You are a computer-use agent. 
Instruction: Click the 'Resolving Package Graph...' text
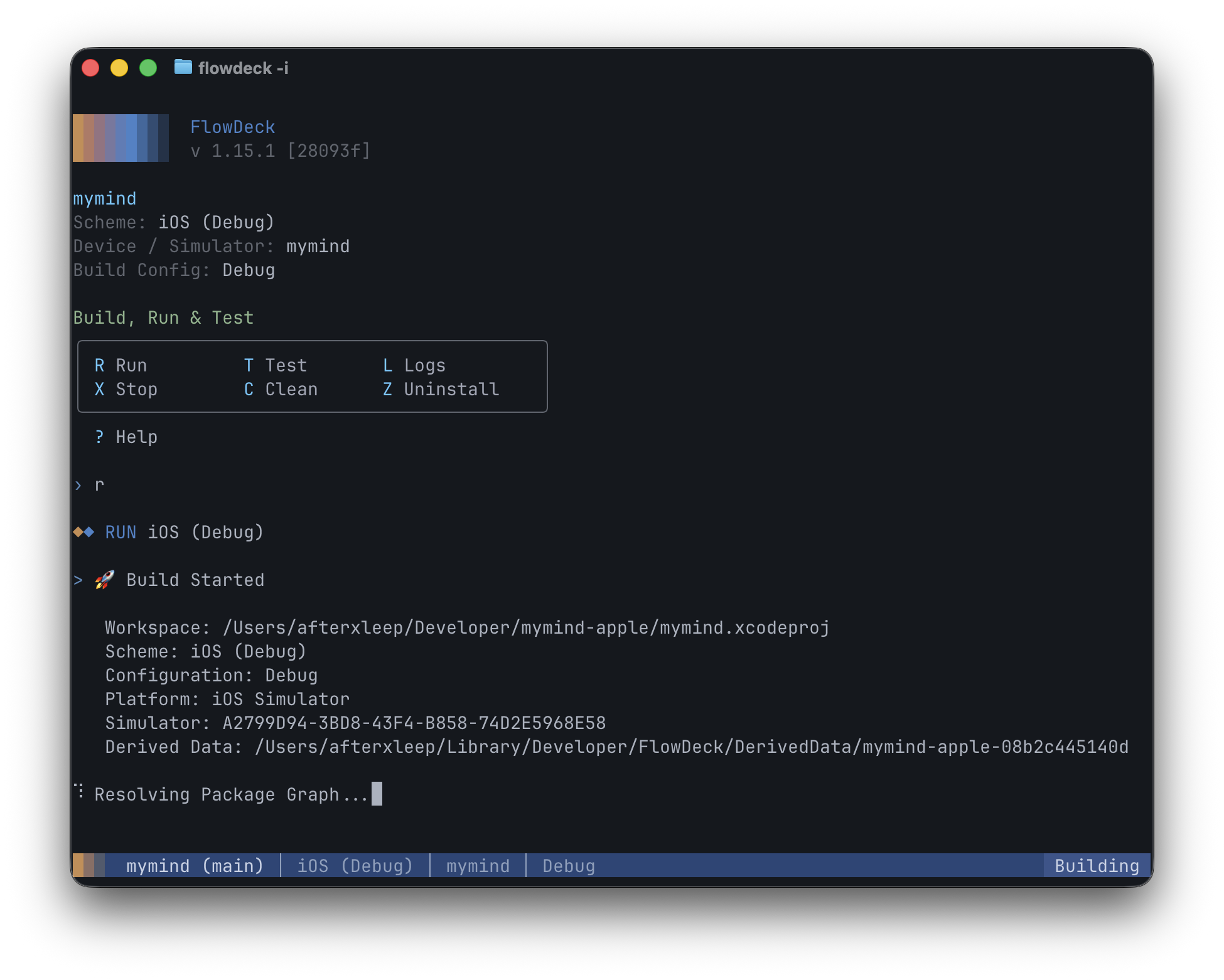tap(231, 795)
